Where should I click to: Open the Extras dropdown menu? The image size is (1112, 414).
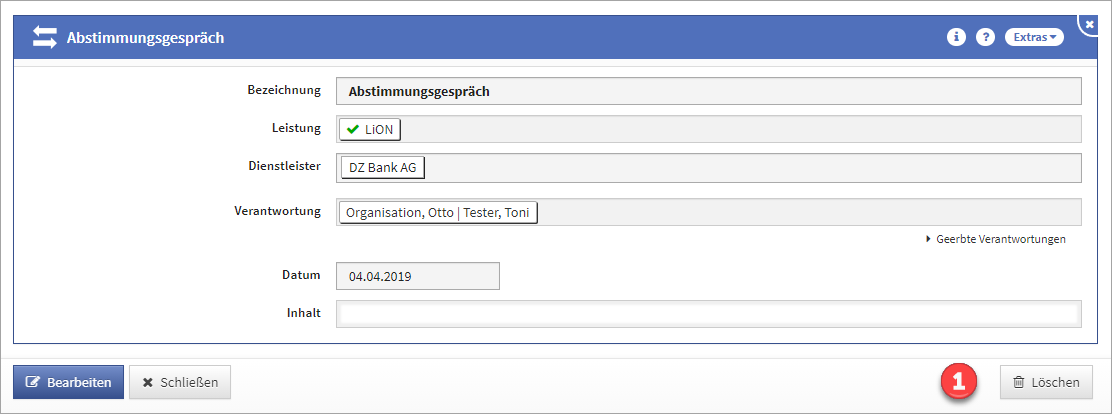[1034, 37]
